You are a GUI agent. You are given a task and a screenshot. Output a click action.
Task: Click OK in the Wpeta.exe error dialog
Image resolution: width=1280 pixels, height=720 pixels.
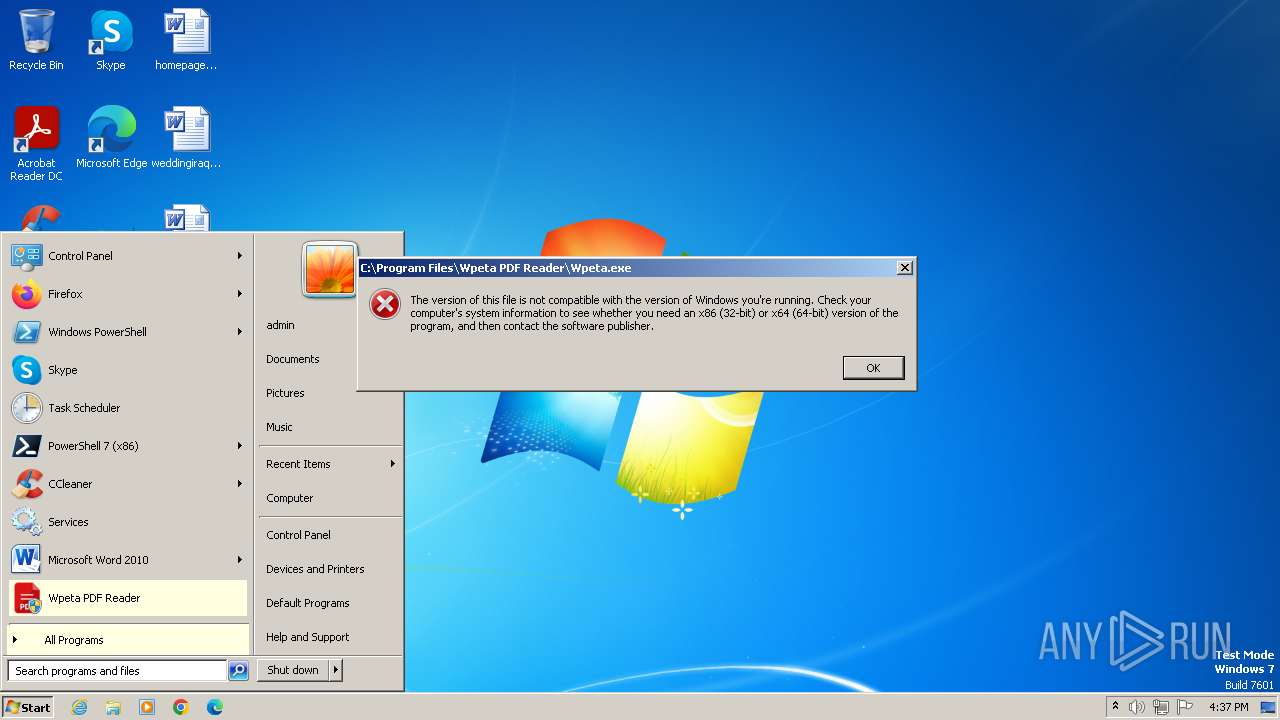(873, 368)
